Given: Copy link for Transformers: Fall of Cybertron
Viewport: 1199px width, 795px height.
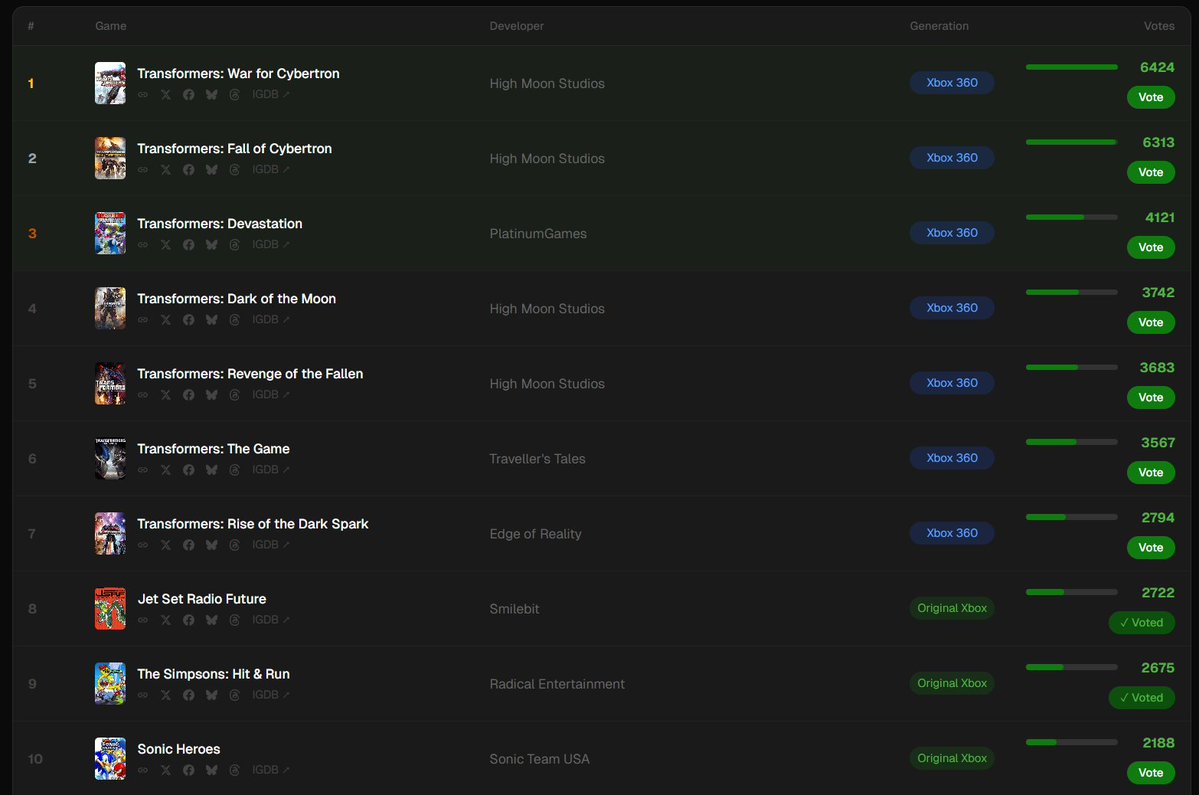Looking at the screenshot, I should click(143, 170).
